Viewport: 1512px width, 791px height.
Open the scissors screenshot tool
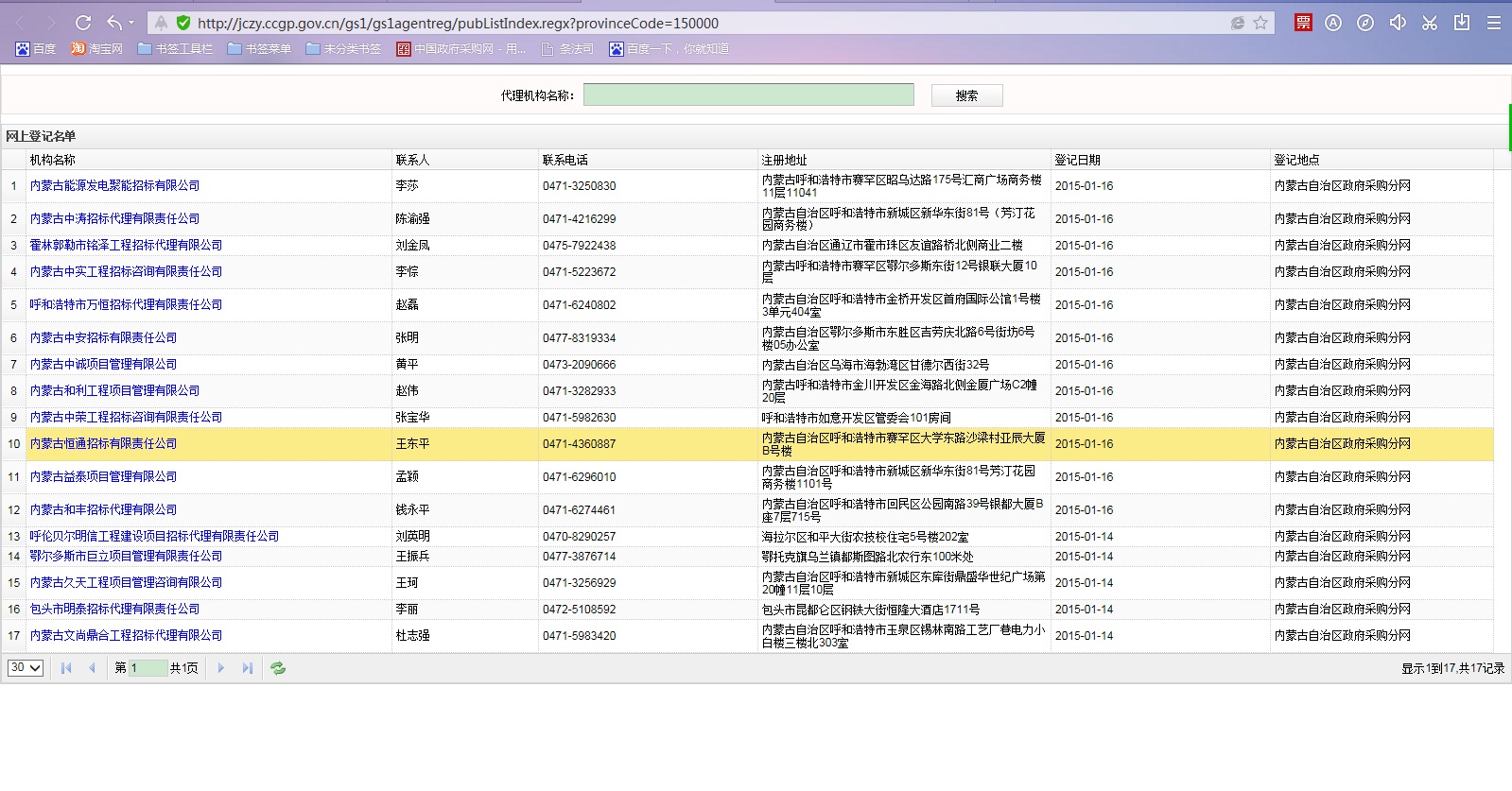tap(1430, 23)
